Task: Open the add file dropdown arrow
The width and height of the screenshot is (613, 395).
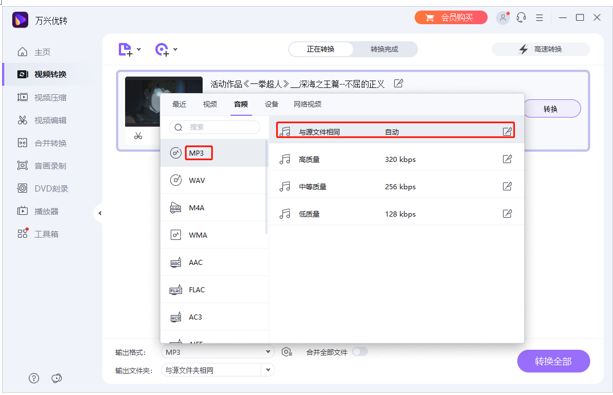Action: [139, 49]
